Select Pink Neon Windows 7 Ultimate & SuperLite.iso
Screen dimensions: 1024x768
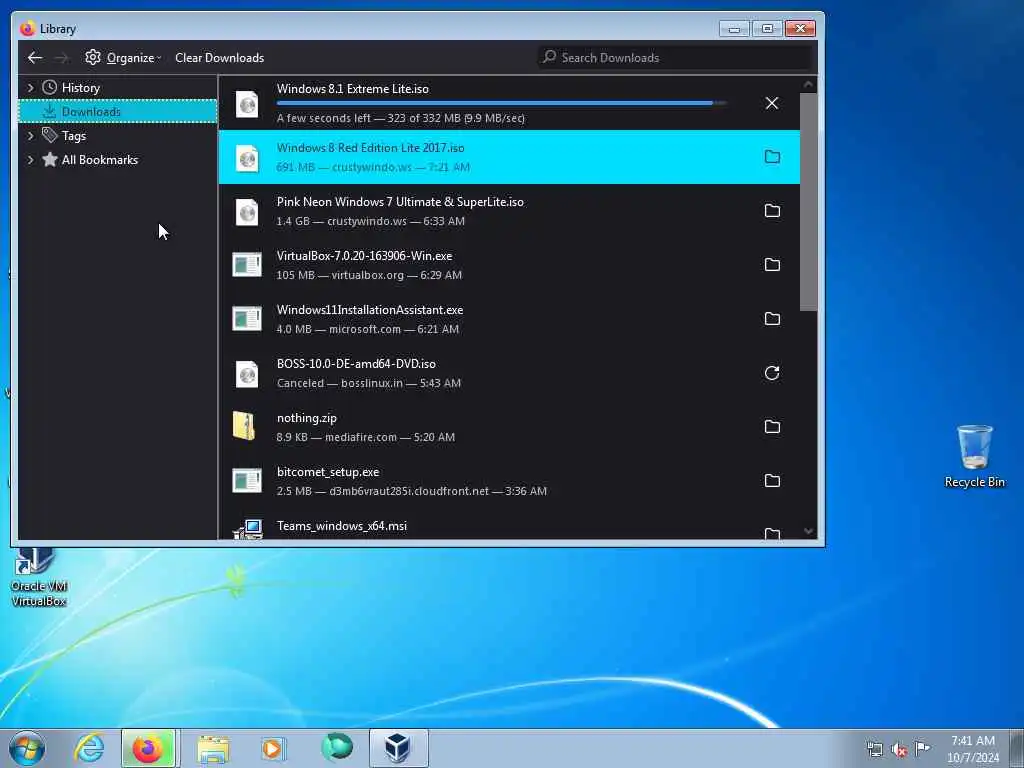click(509, 211)
